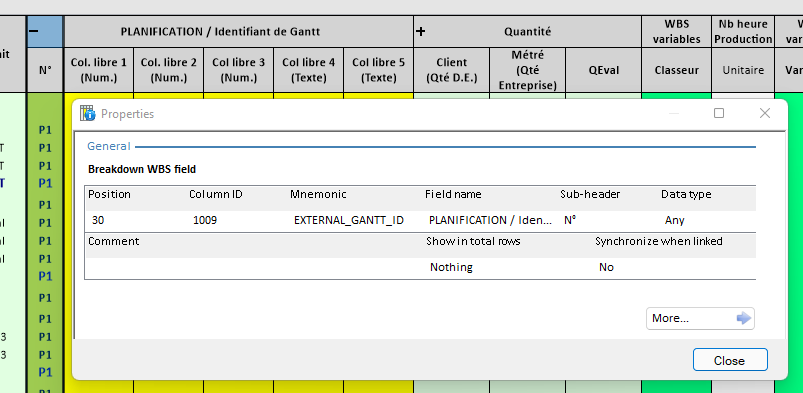Image resolution: width=803 pixels, height=393 pixels.
Task: Open More... details in Properties
Action: (x=700, y=318)
